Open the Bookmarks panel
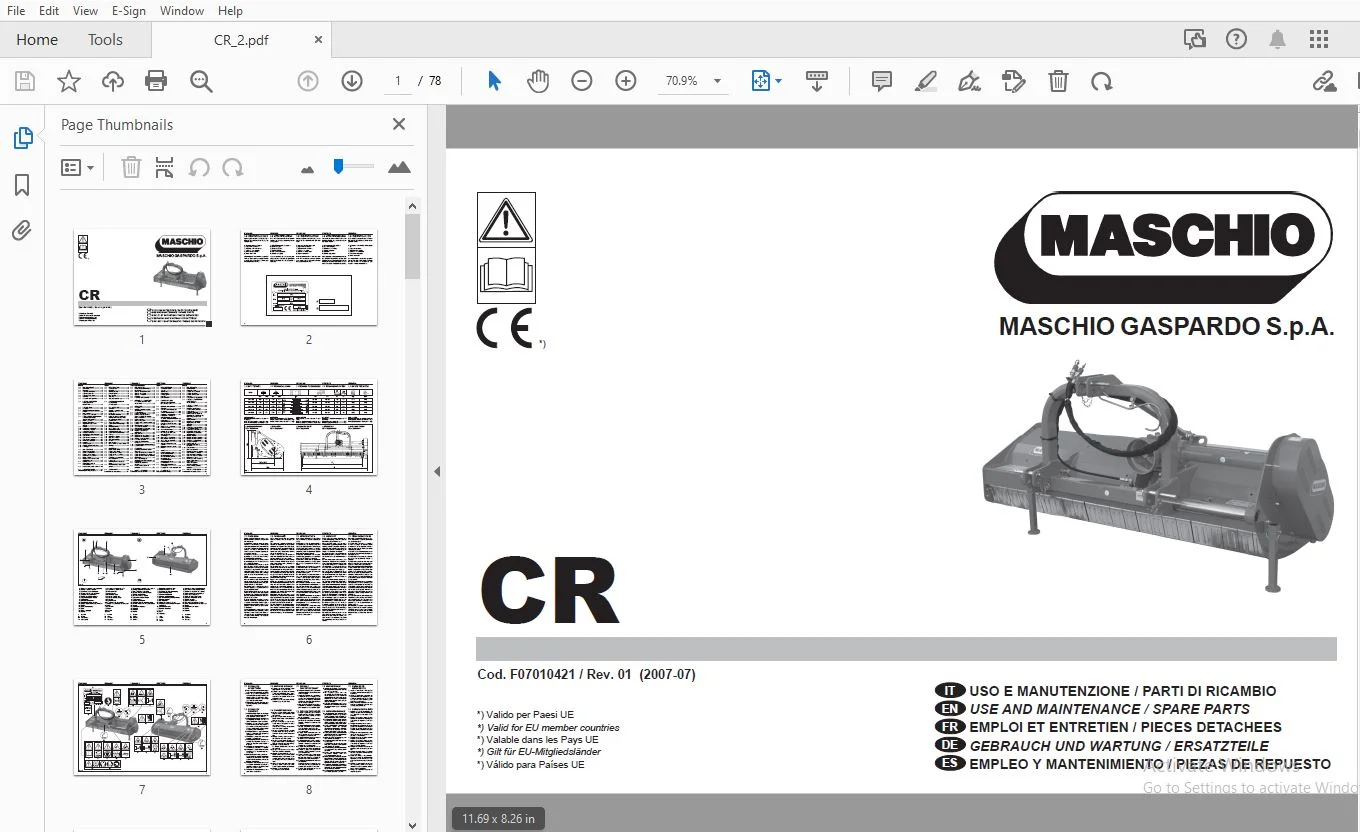This screenshot has width=1360, height=832. tap(22, 185)
